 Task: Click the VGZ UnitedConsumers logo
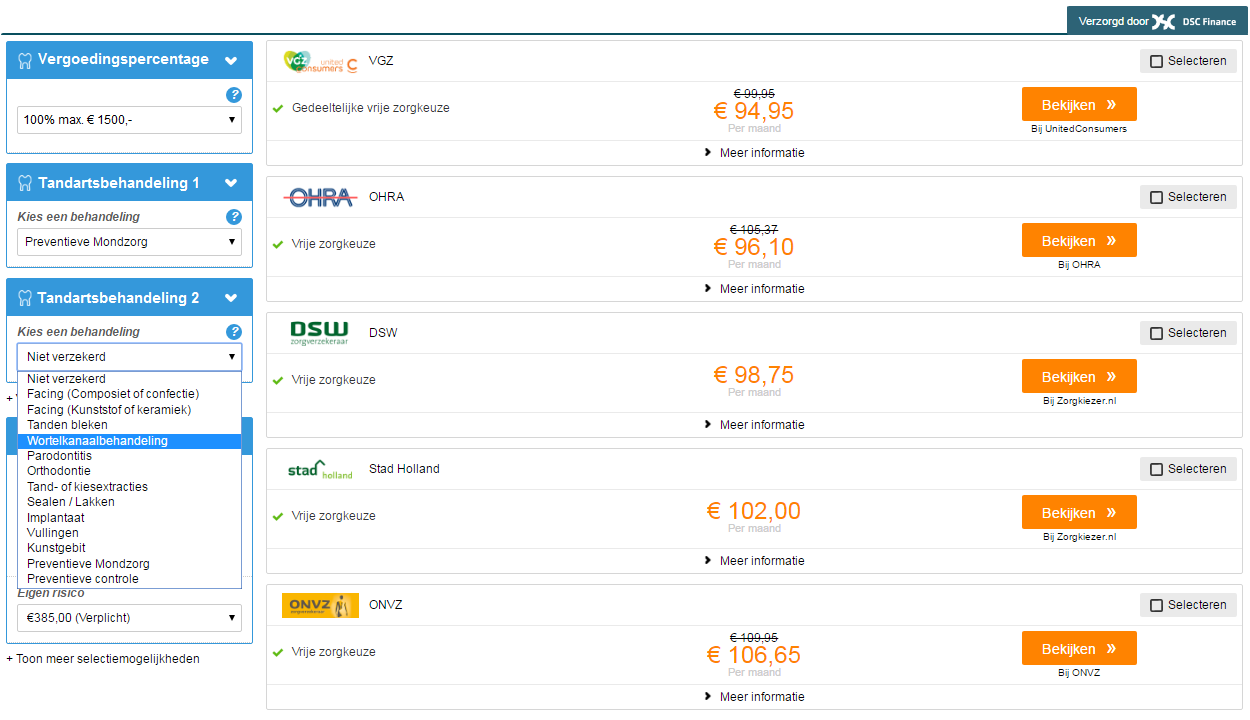(321, 61)
